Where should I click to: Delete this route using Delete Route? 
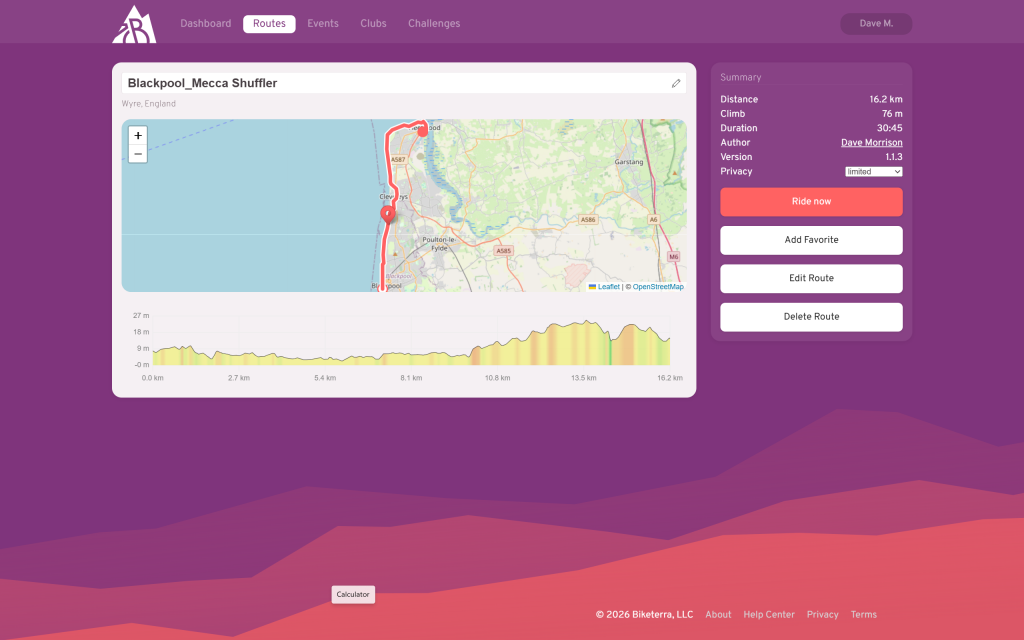click(811, 317)
